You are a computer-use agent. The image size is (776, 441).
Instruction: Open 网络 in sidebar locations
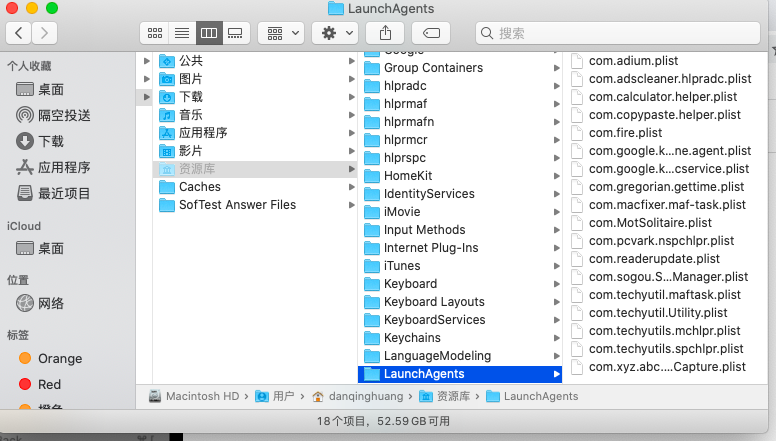click(40, 303)
